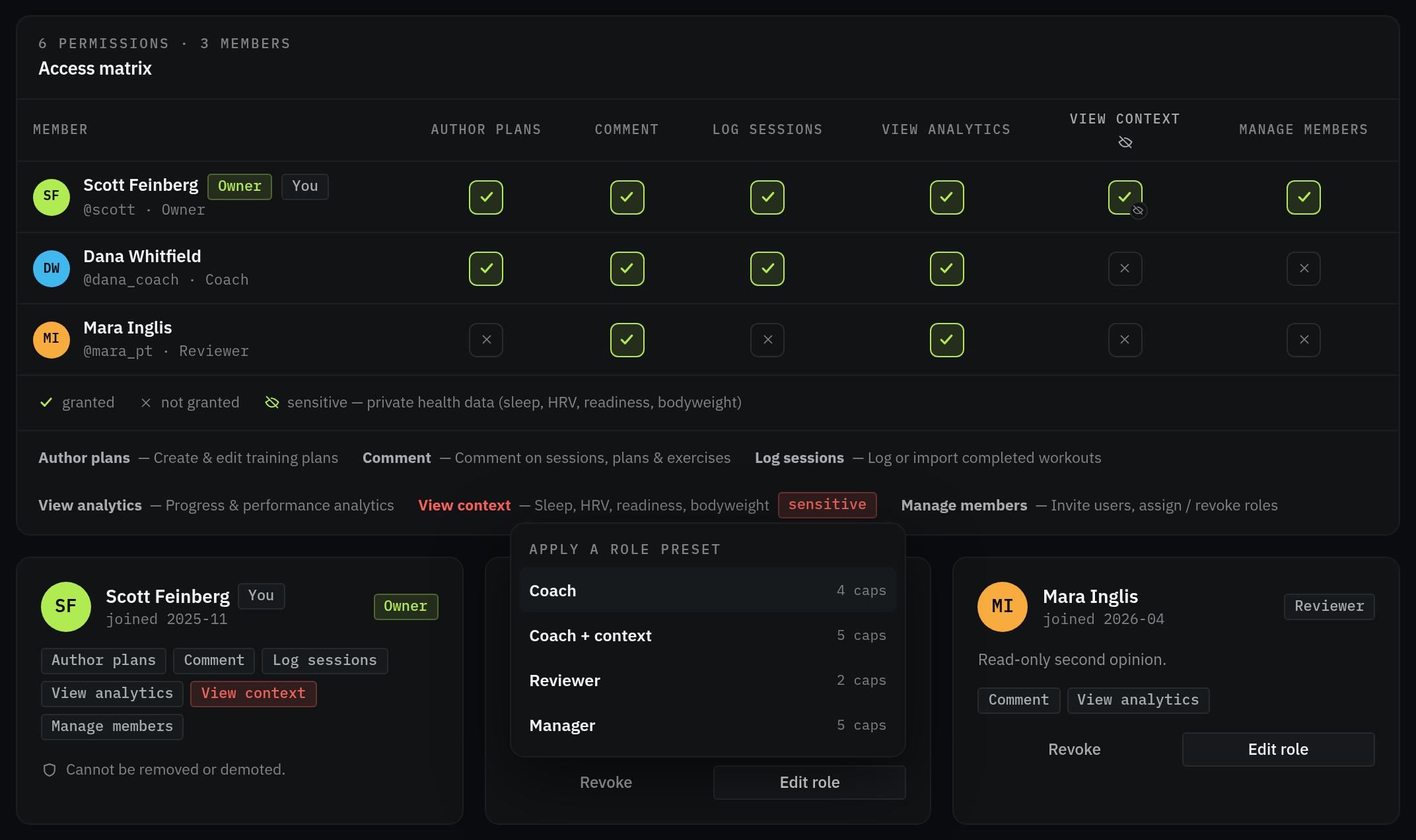The height and width of the screenshot is (840, 1416).
Task: Select the Coach role preset
Action: tap(707, 590)
